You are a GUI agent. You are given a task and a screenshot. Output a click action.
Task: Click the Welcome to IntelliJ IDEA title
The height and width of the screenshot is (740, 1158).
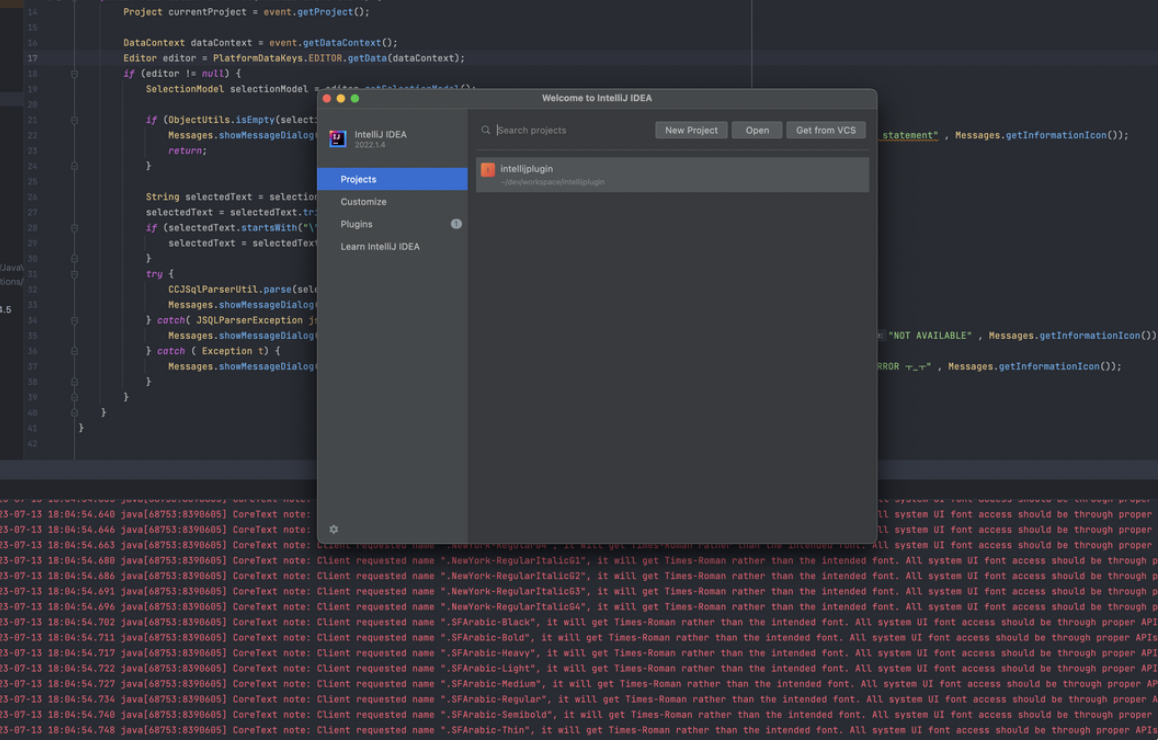click(x=597, y=97)
